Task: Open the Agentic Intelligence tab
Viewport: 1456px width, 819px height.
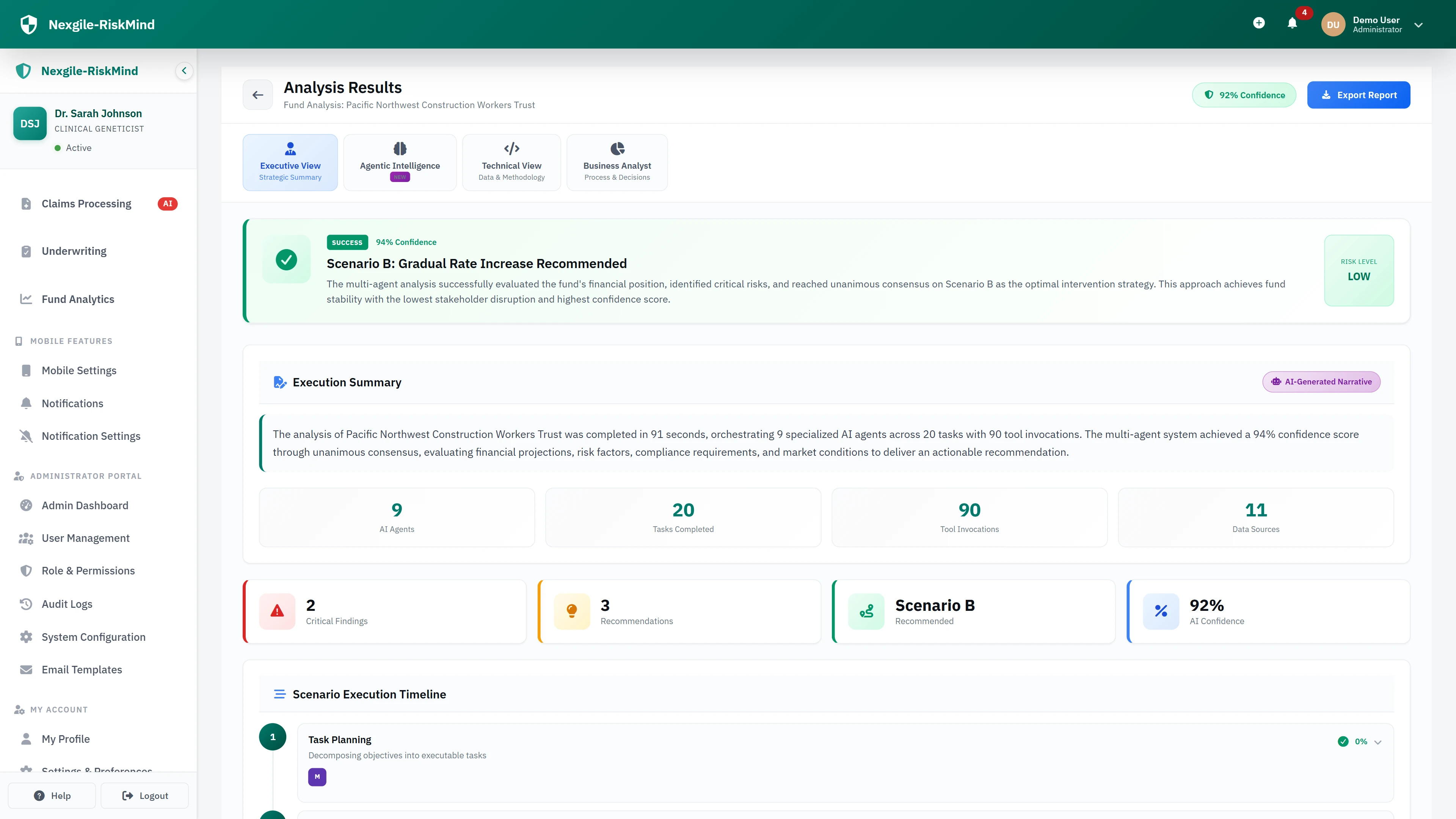Action: point(400,162)
